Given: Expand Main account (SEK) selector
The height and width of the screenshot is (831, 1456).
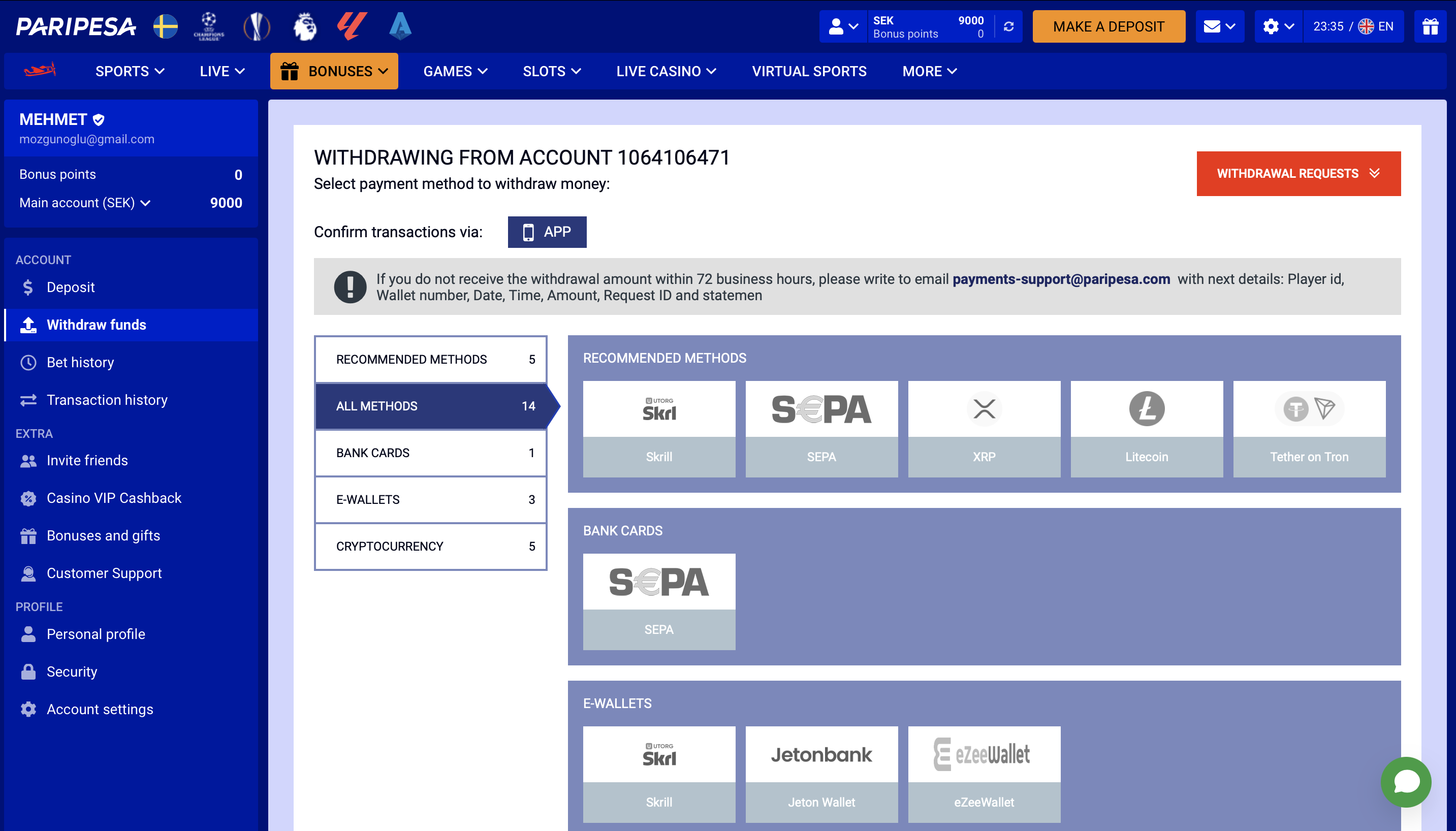Looking at the screenshot, I should coord(85,203).
